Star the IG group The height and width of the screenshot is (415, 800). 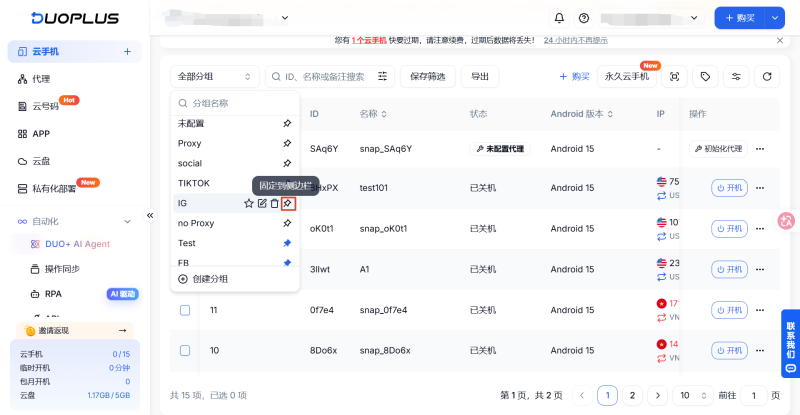point(248,203)
